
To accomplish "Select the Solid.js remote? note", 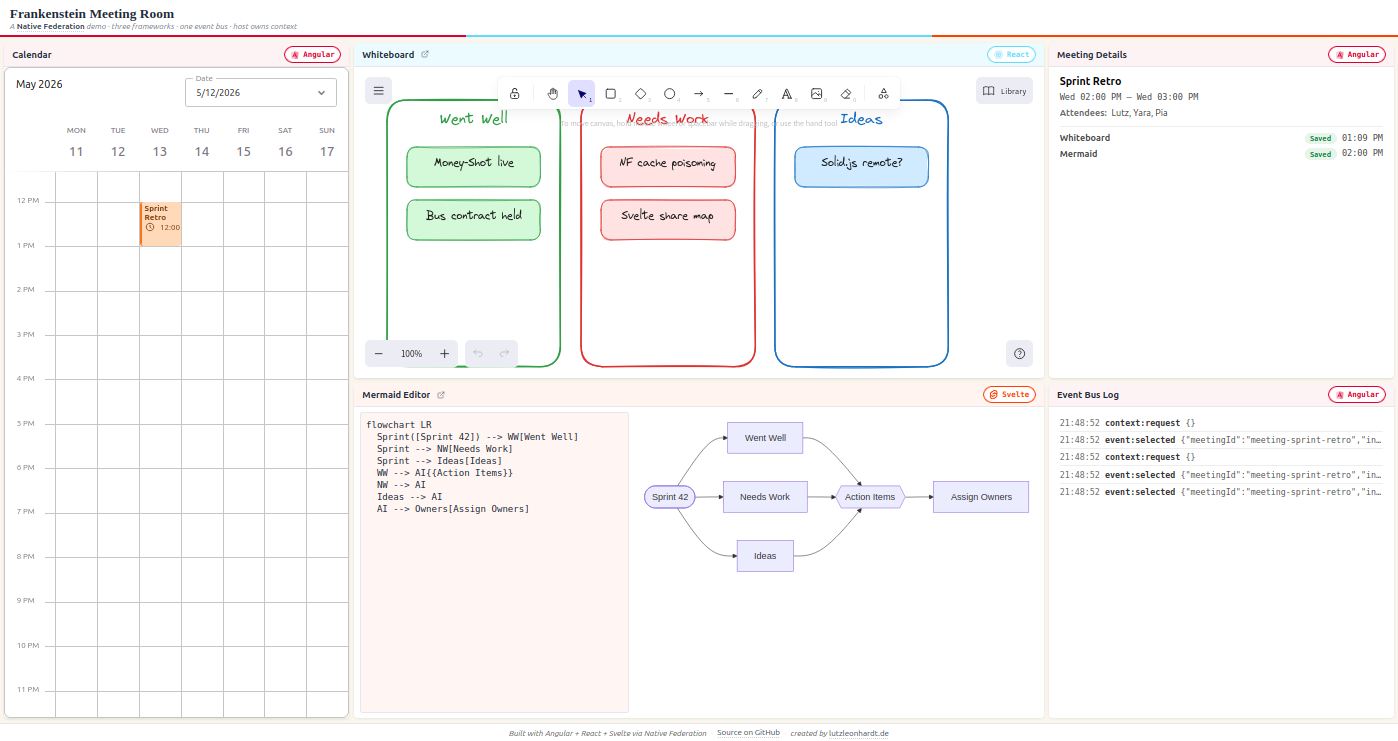I will [862, 166].
